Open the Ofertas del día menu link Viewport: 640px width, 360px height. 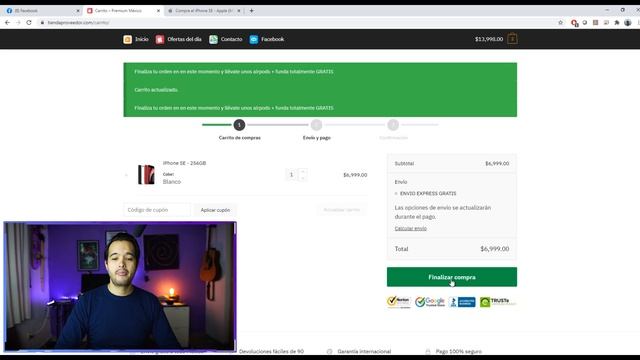[x=184, y=39]
